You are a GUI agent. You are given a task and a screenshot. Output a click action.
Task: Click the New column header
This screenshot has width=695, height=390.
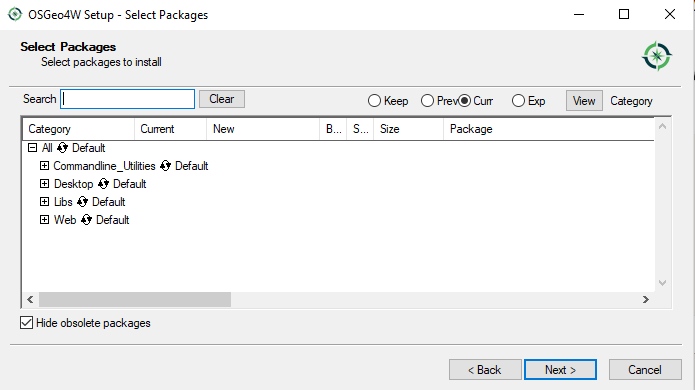(263, 129)
